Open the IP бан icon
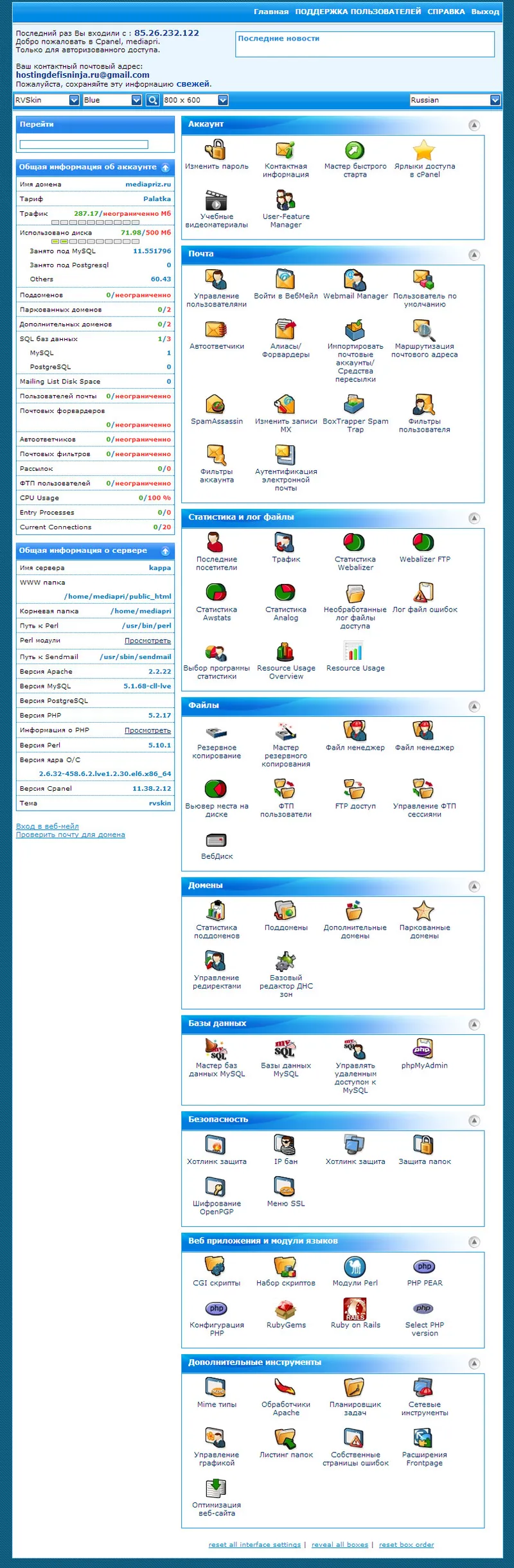Viewport: 514px width, 1568px height. tap(285, 1145)
